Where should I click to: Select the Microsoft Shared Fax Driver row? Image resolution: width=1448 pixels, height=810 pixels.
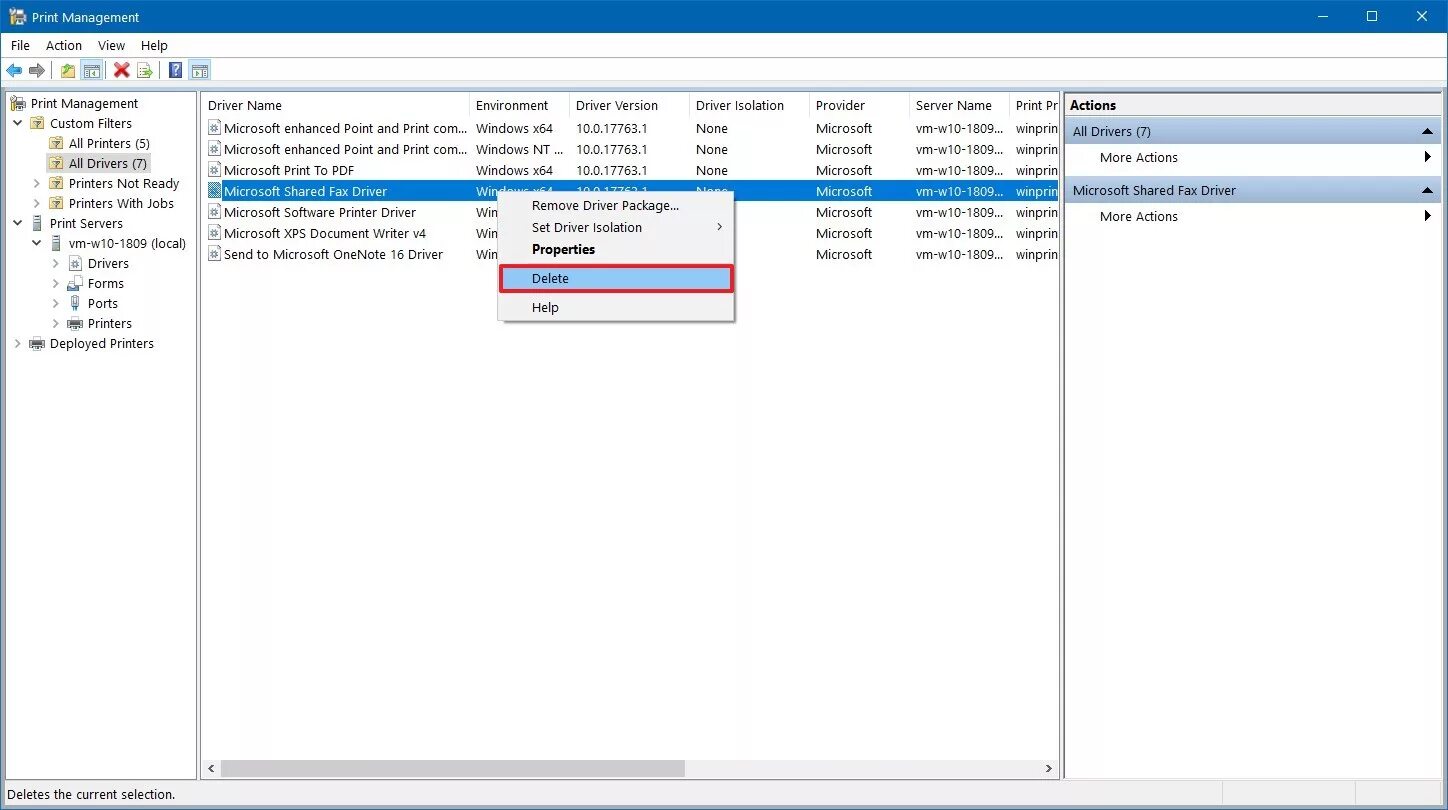click(x=631, y=191)
